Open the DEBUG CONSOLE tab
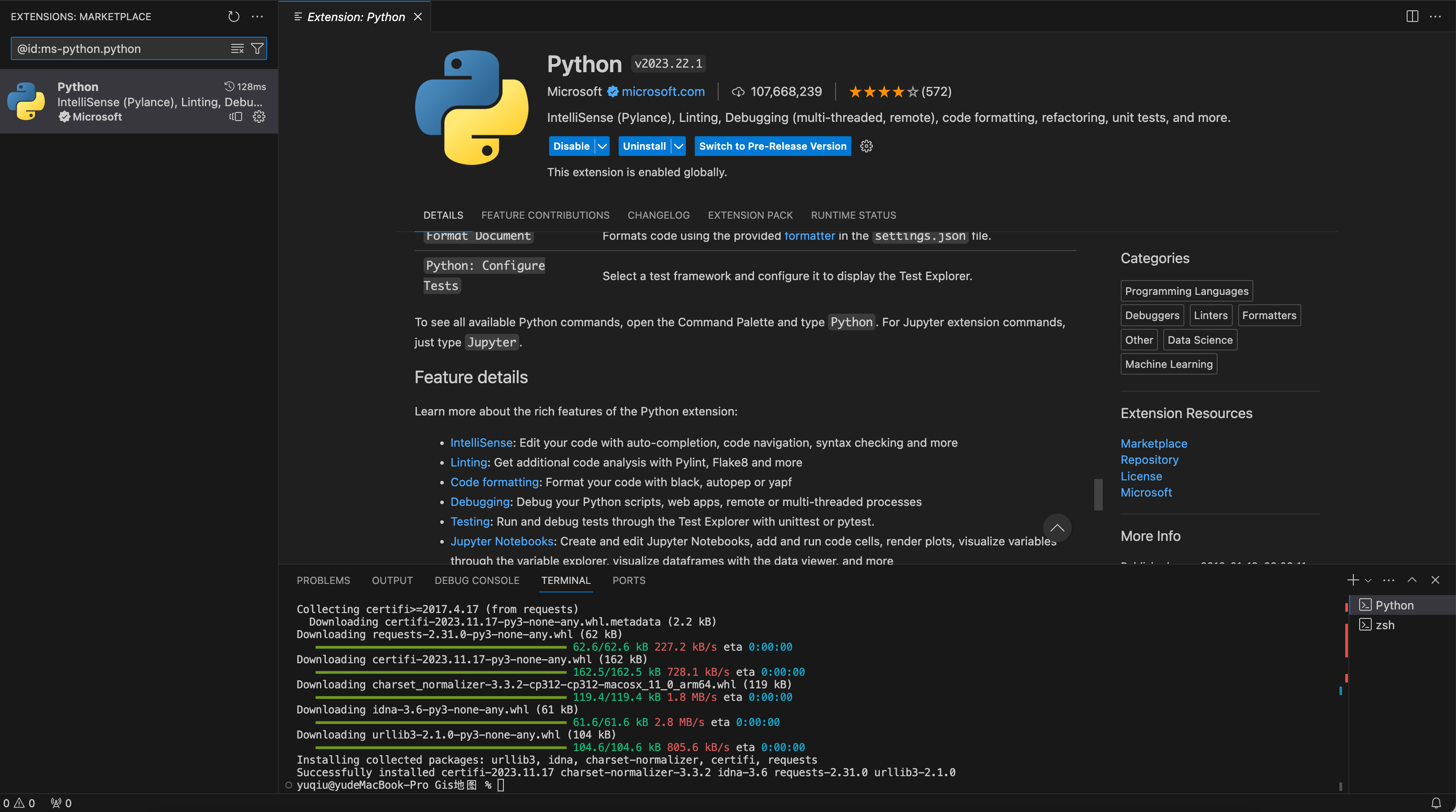The height and width of the screenshot is (812, 1456). pos(477,580)
